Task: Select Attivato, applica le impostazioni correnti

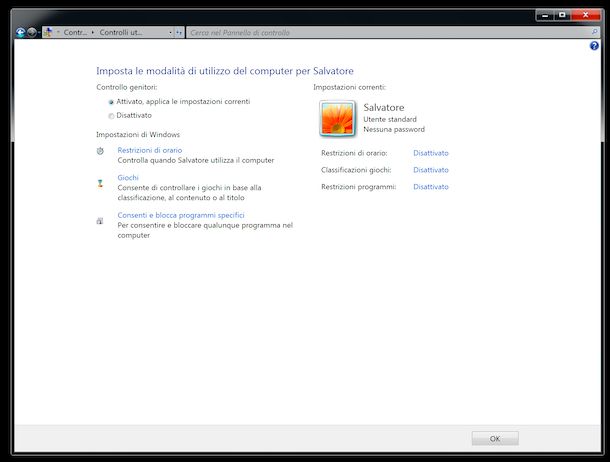Action: 111,102
